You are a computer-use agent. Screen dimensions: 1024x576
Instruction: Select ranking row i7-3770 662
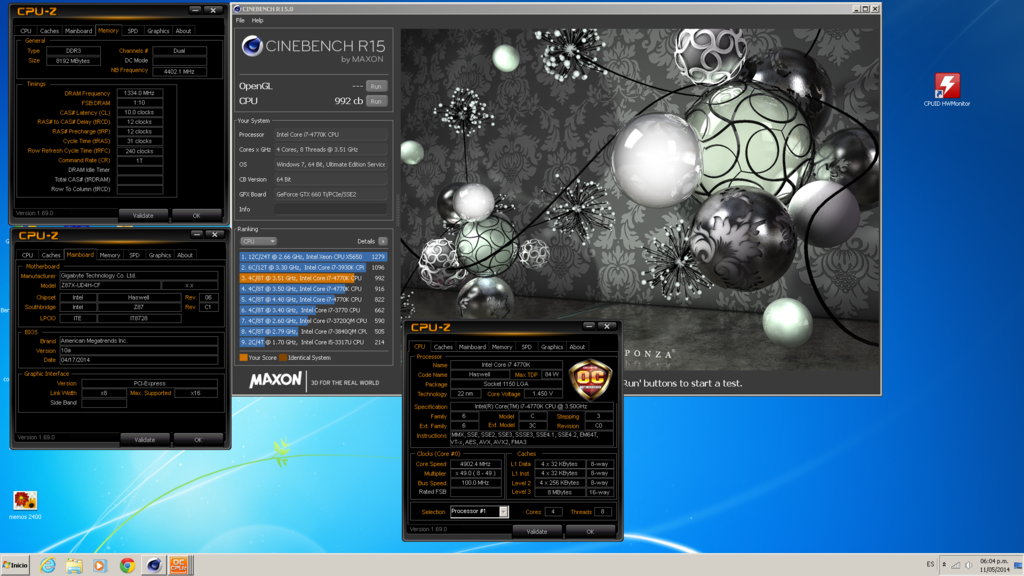click(313, 310)
